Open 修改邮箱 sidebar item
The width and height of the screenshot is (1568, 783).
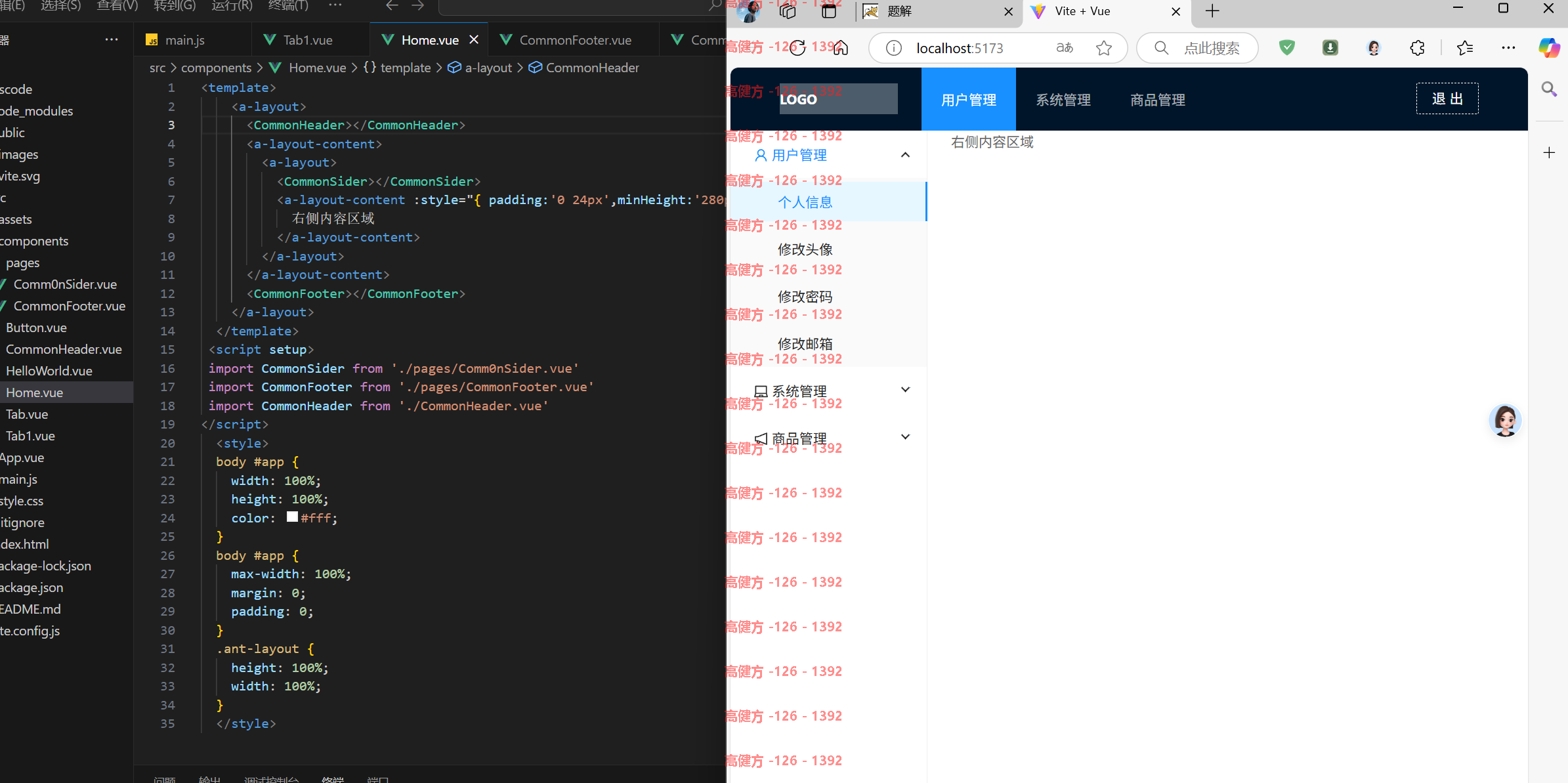827,343
